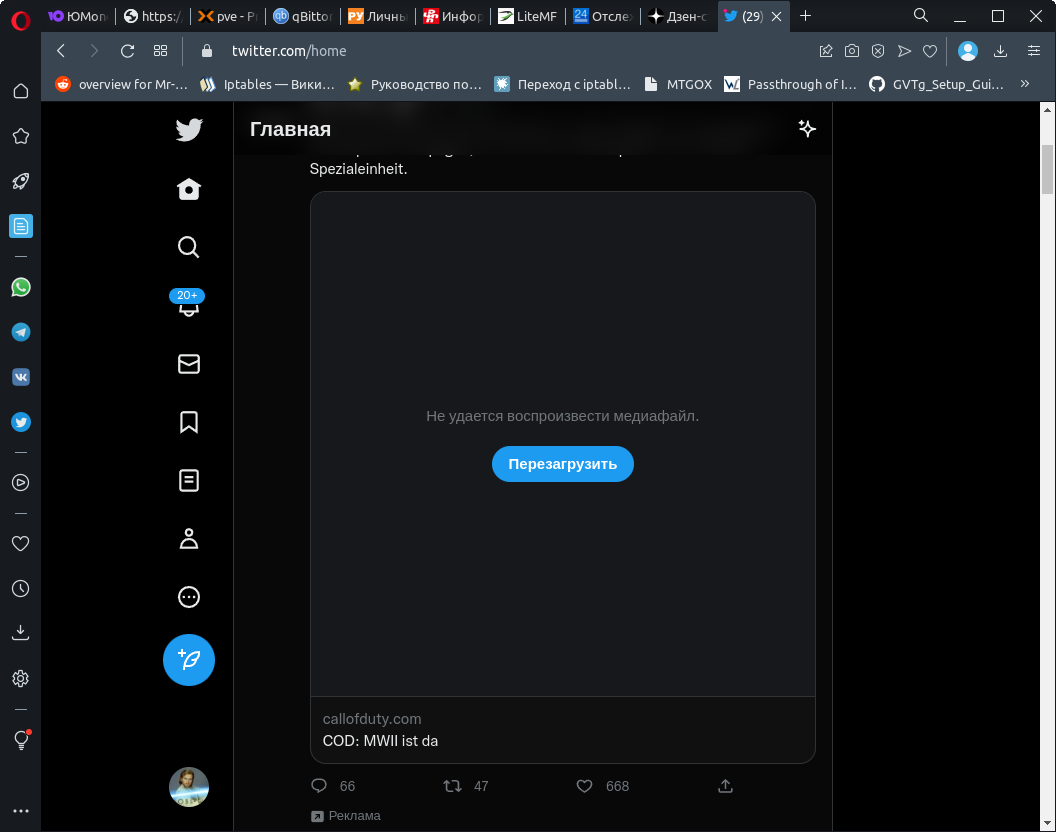
Task: Open WhatsApp in Opera sidebar
Action: pyautogui.click(x=21, y=288)
